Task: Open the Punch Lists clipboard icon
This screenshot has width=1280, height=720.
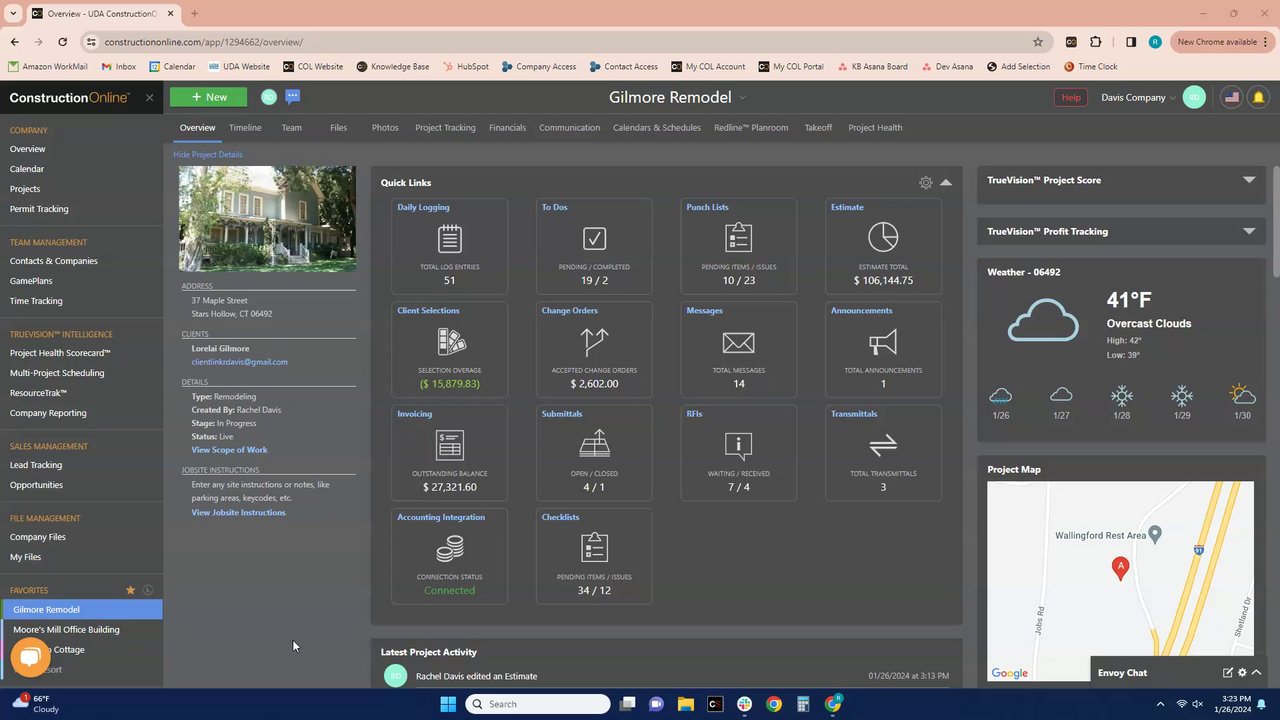Action: tap(738, 237)
